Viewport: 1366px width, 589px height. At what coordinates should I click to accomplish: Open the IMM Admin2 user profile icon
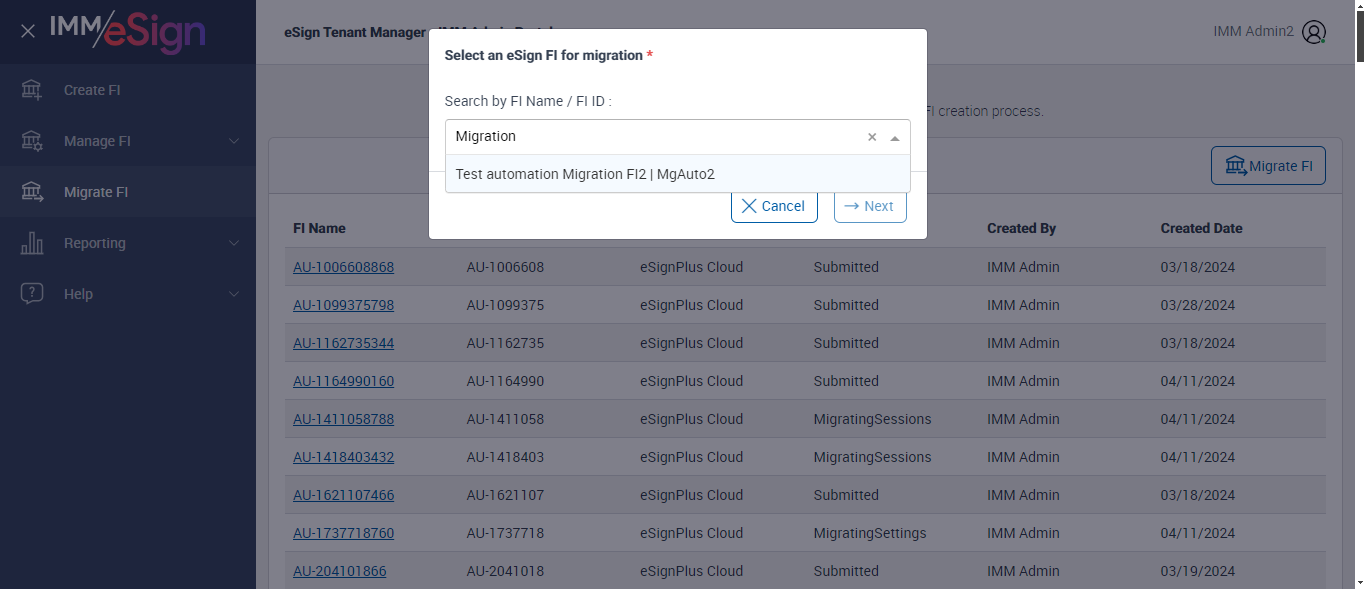1314,32
